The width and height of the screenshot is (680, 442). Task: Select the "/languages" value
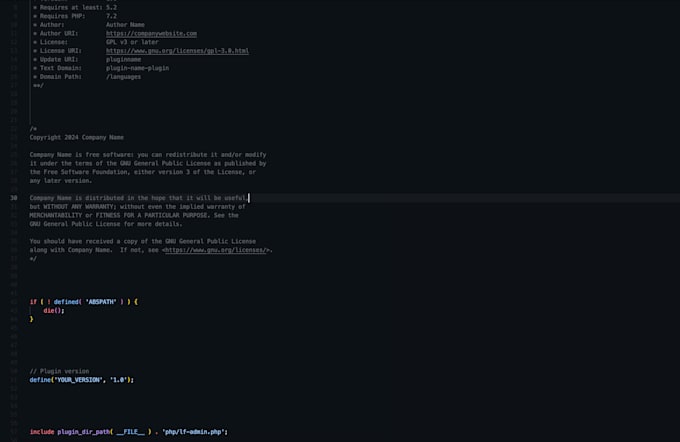point(124,77)
